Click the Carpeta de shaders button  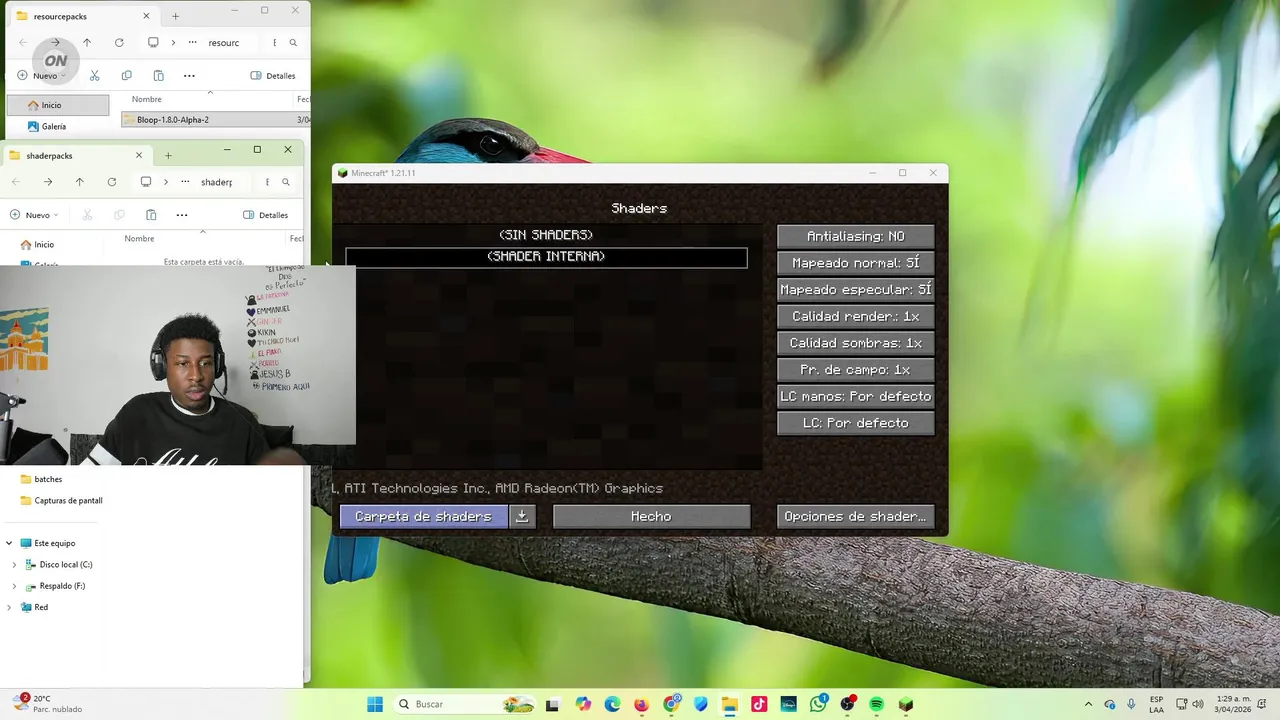(424, 516)
